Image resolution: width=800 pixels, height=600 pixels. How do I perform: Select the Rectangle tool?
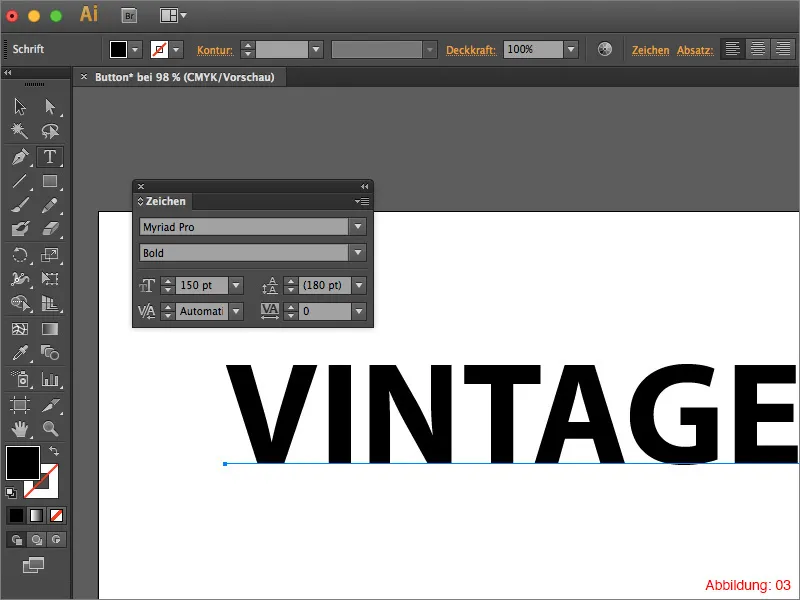(50, 182)
